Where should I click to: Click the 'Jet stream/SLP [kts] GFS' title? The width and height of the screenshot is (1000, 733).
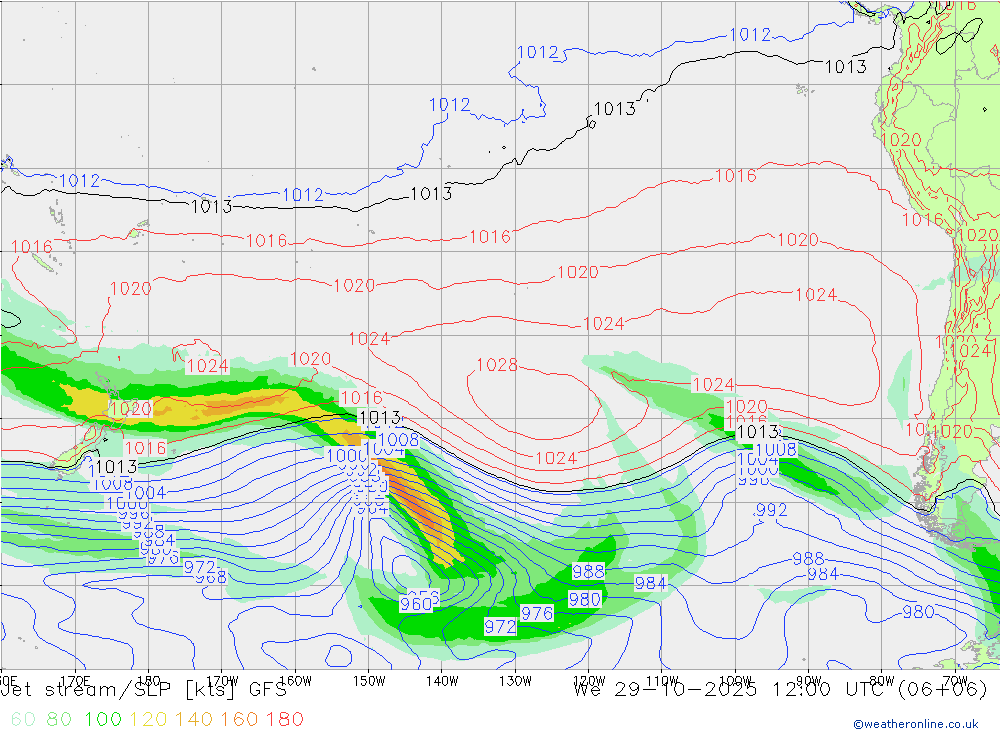[x=144, y=690]
